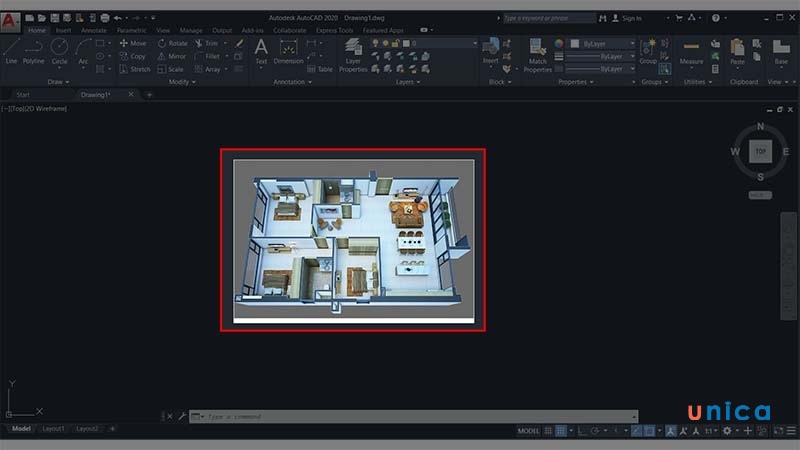
Task: Click the Dimension tool
Action: 288,50
